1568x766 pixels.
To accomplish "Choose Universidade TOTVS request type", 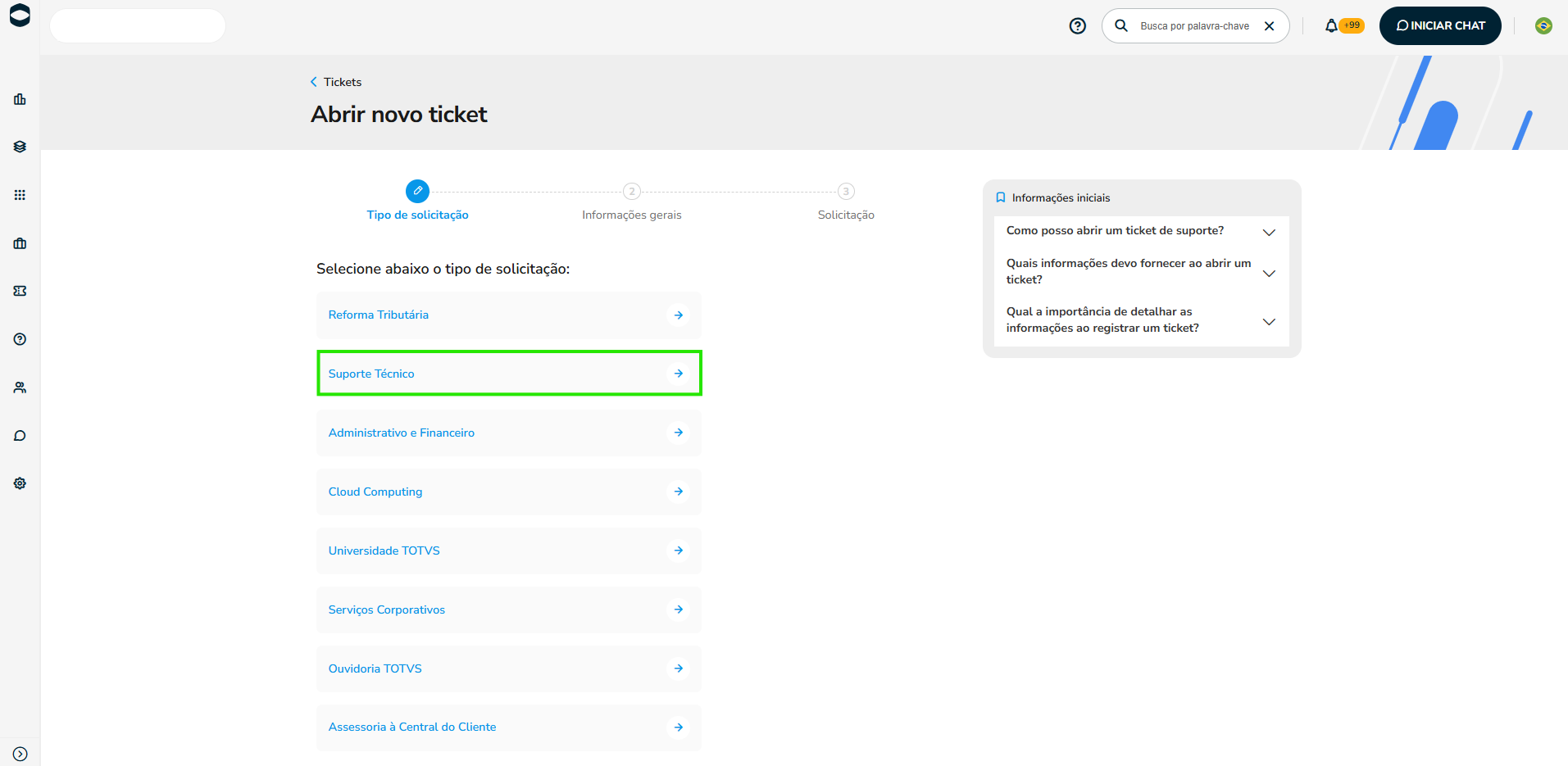I will pyautogui.click(x=509, y=551).
